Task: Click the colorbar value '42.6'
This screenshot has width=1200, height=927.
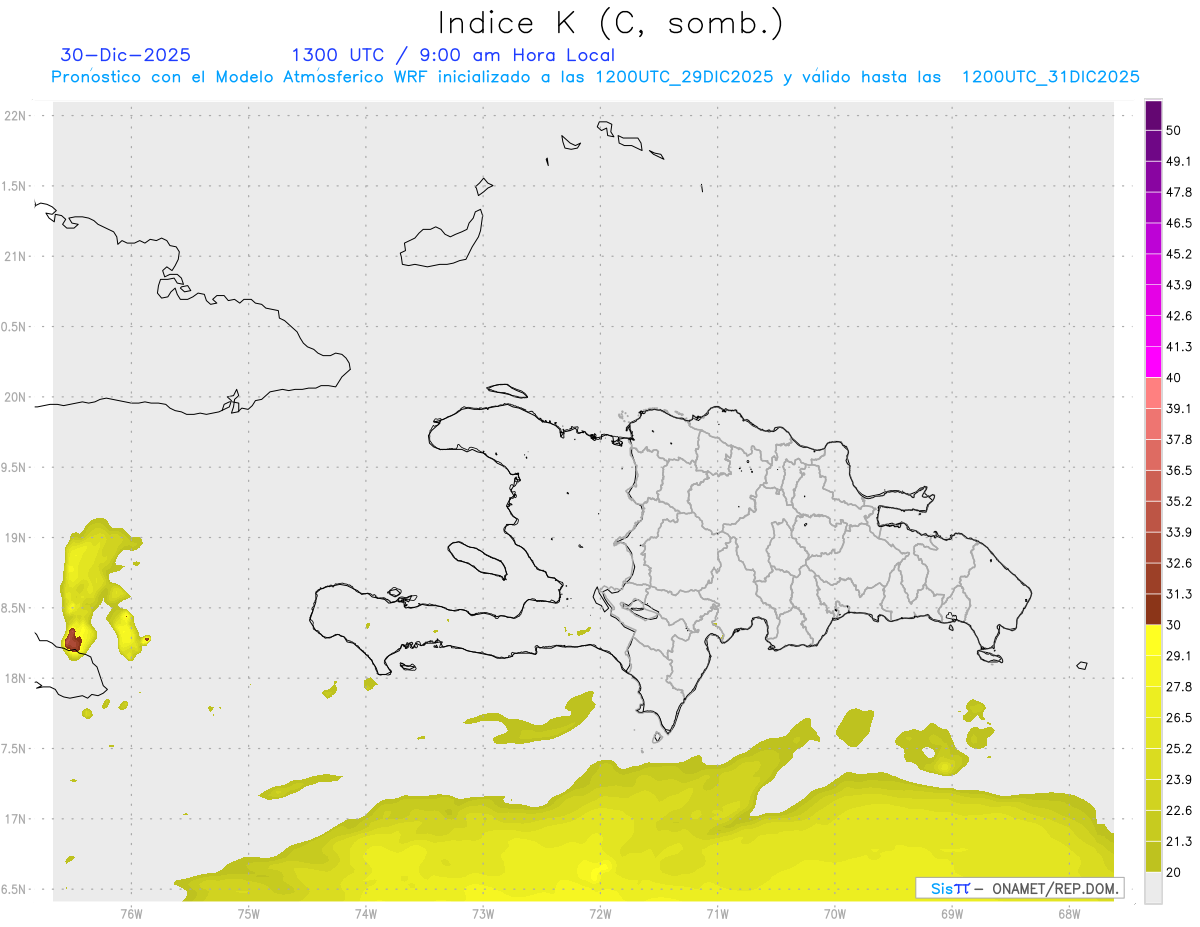Action: (x=1179, y=317)
